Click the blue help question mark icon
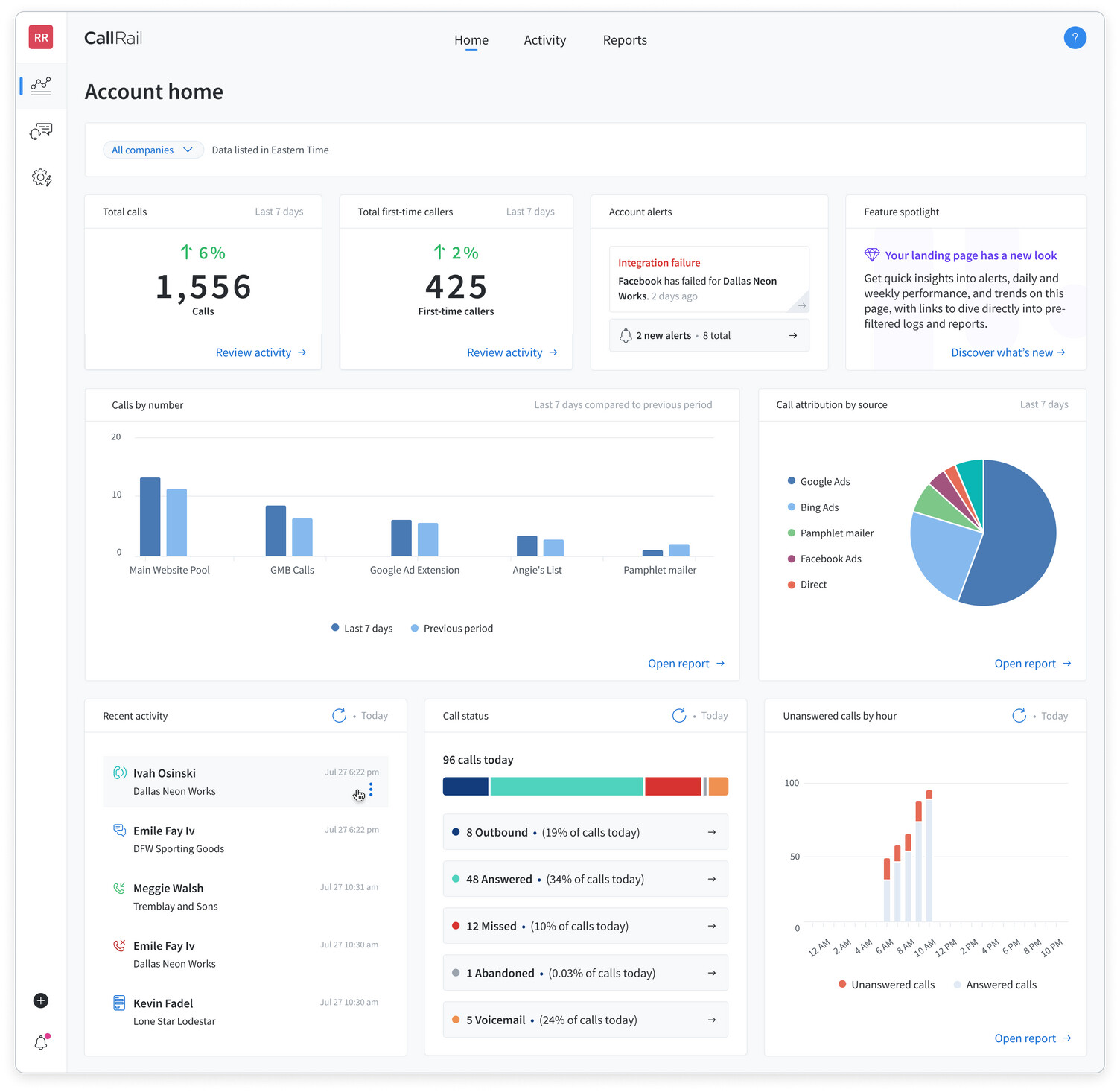 click(x=1075, y=37)
